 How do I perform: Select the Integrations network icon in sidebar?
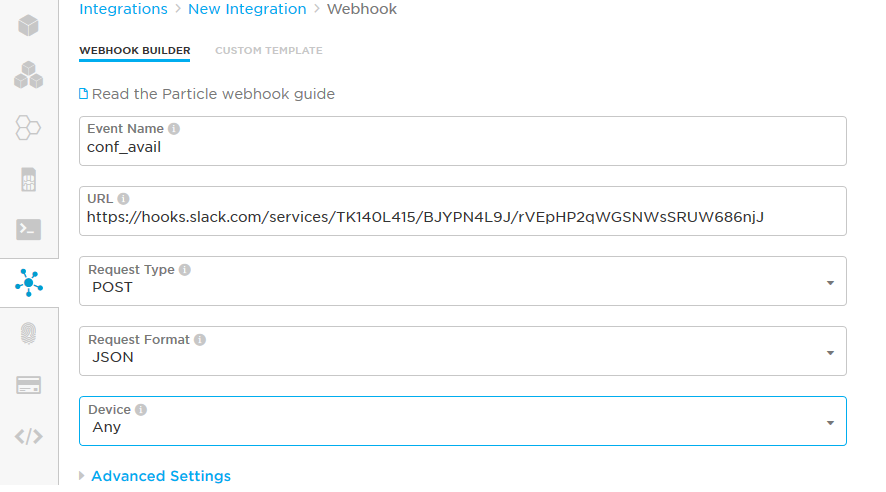pyautogui.click(x=29, y=283)
